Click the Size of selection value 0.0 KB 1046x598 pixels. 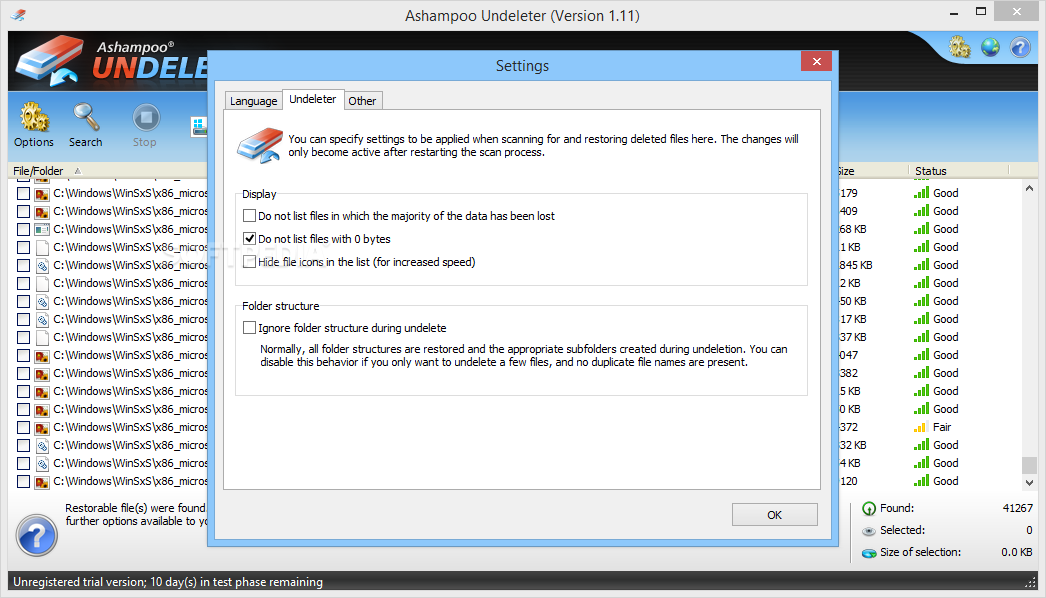pos(1017,552)
